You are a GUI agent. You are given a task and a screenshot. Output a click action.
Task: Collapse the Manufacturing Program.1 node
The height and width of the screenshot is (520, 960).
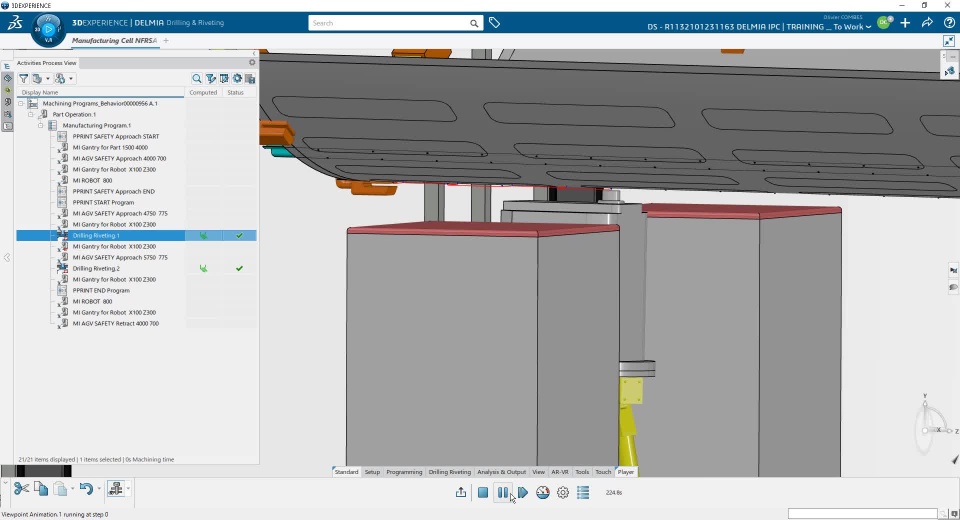tap(40, 126)
